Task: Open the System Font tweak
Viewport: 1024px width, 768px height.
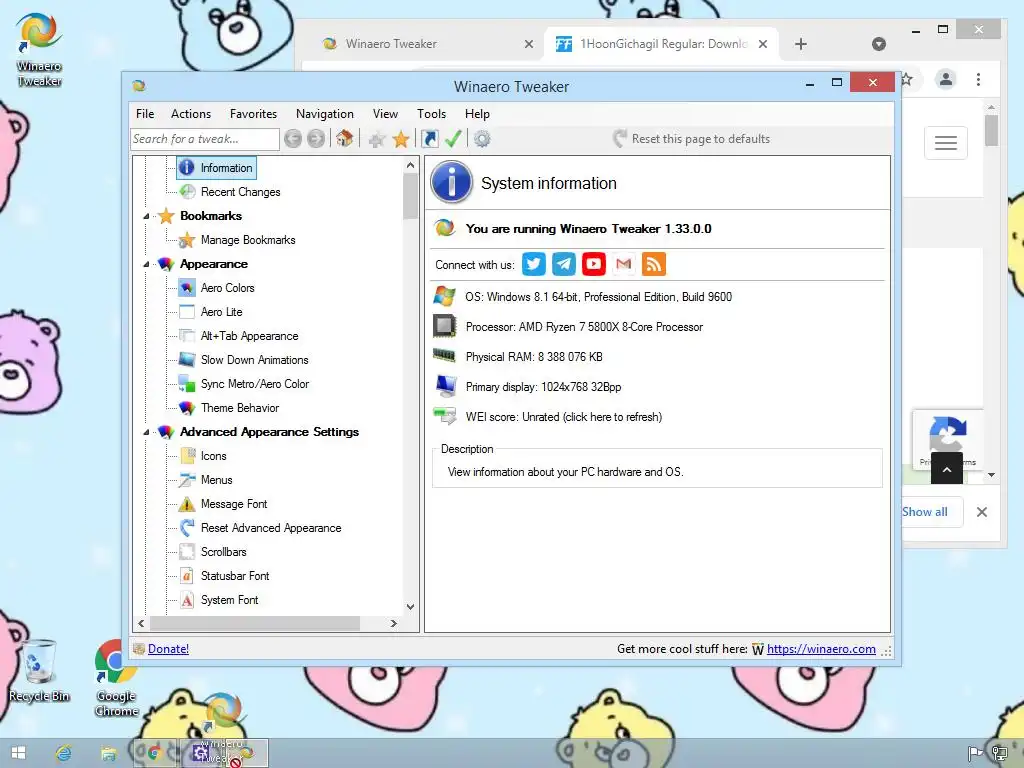Action: coord(229,600)
